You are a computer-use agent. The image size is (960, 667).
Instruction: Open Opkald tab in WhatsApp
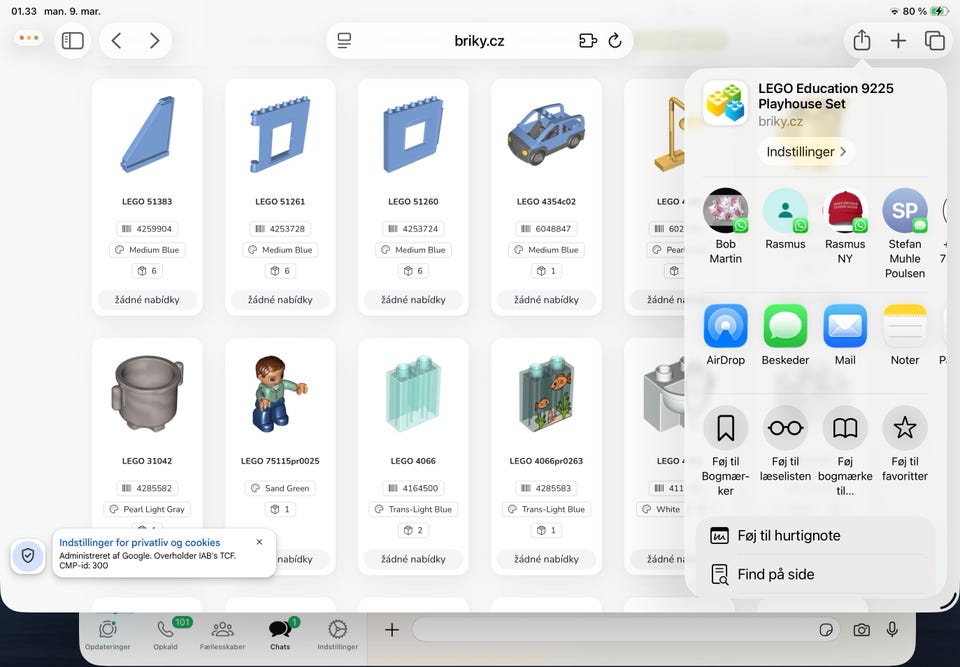click(x=165, y=635)
